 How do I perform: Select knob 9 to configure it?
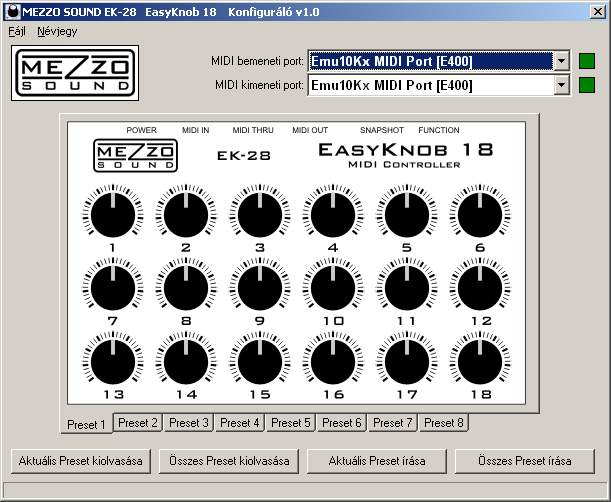260,288
